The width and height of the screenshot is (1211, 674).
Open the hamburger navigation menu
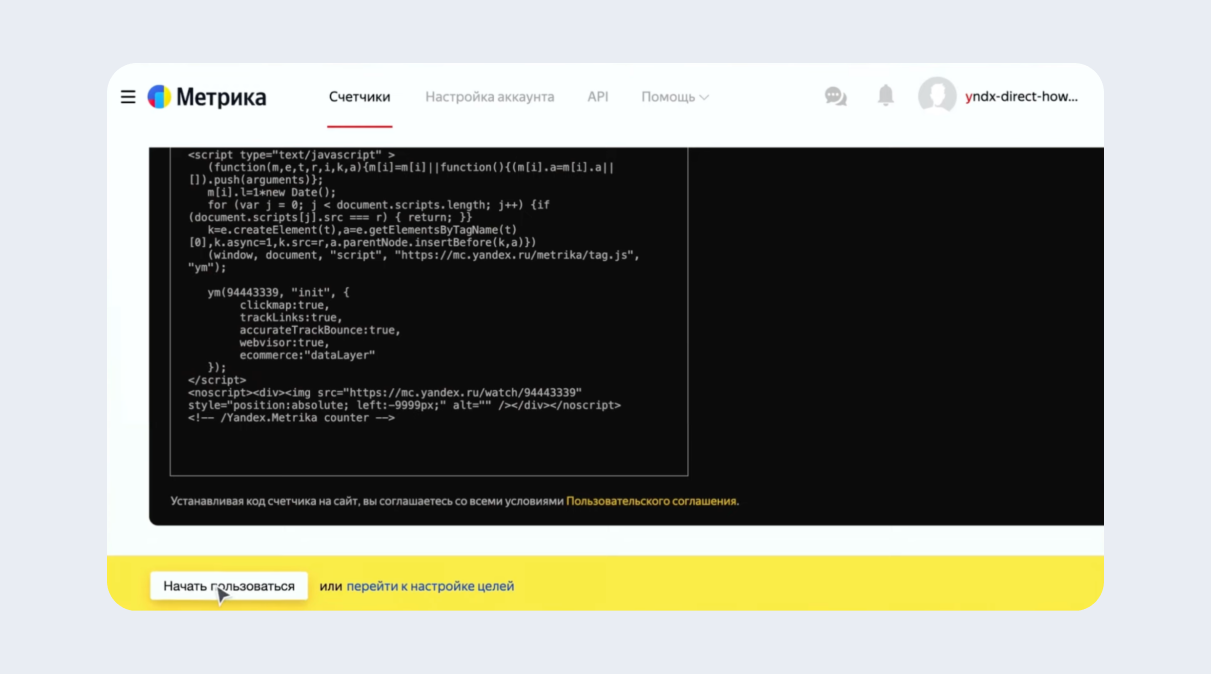128,97
